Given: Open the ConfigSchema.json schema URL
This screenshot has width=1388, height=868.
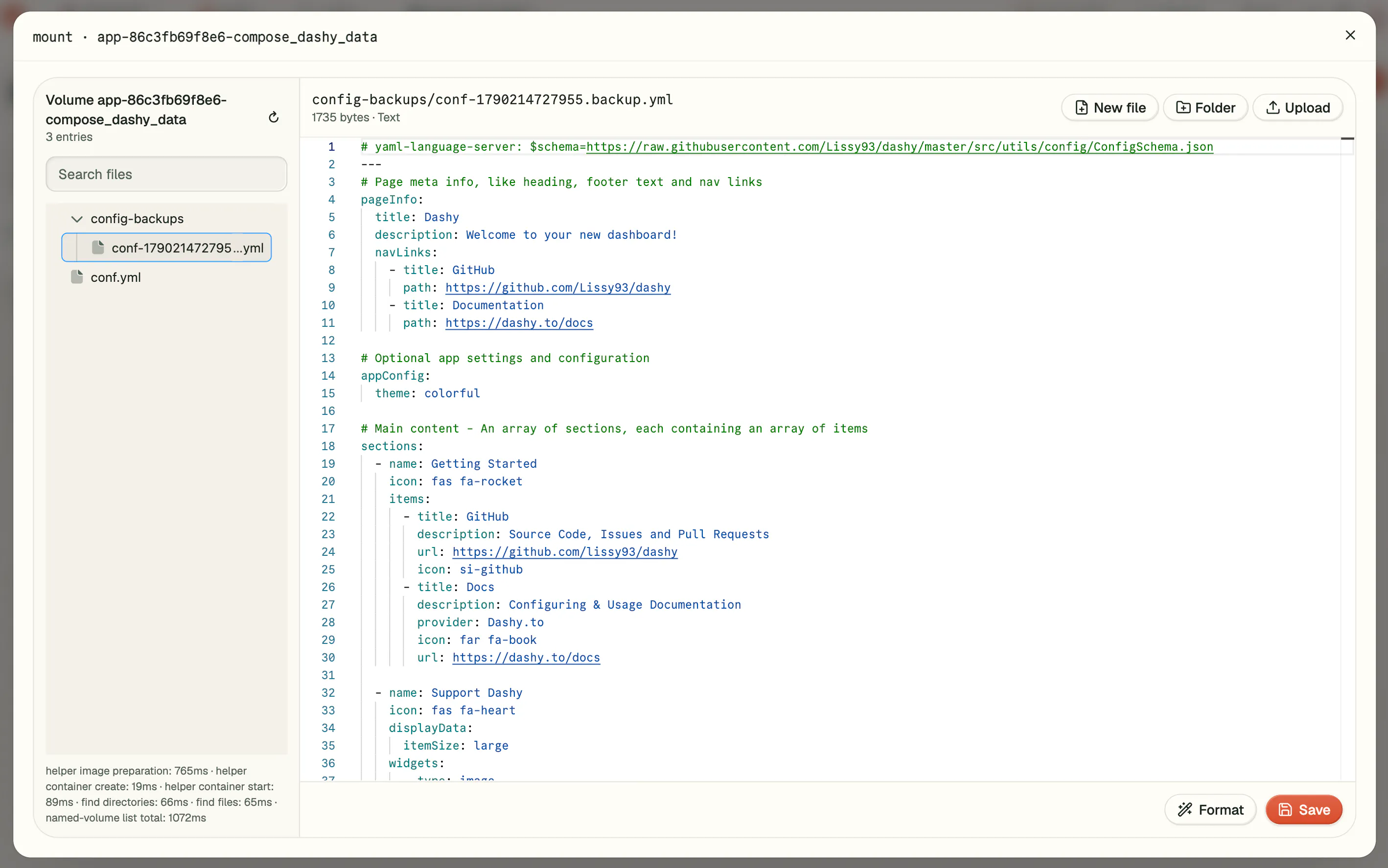Looking at the screenshot, I should point(899,146).
